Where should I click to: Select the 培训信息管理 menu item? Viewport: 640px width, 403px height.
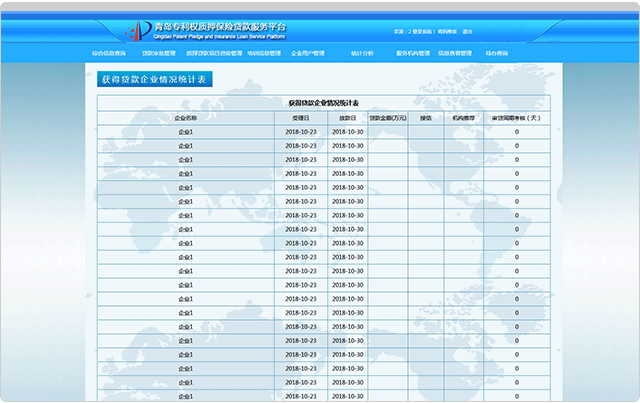pyautogui.click(x=263, y=52)
